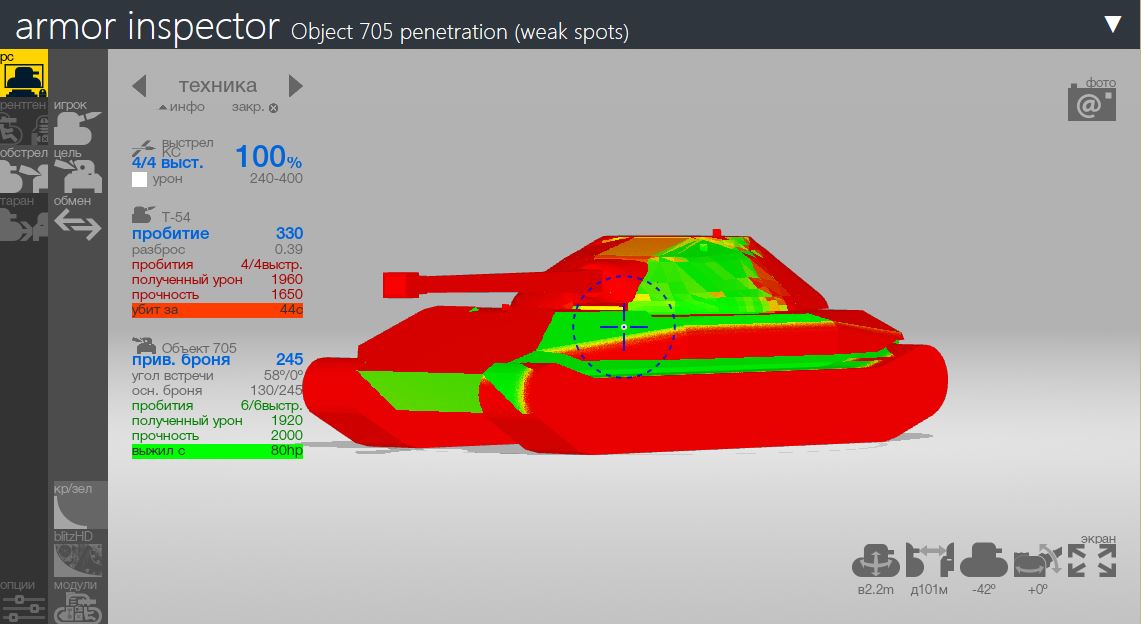Image resolution: width=1141 pixels, height=624 pixels.
Task: Click the выжил с 80hp green bar
Action: click(217, 451)
